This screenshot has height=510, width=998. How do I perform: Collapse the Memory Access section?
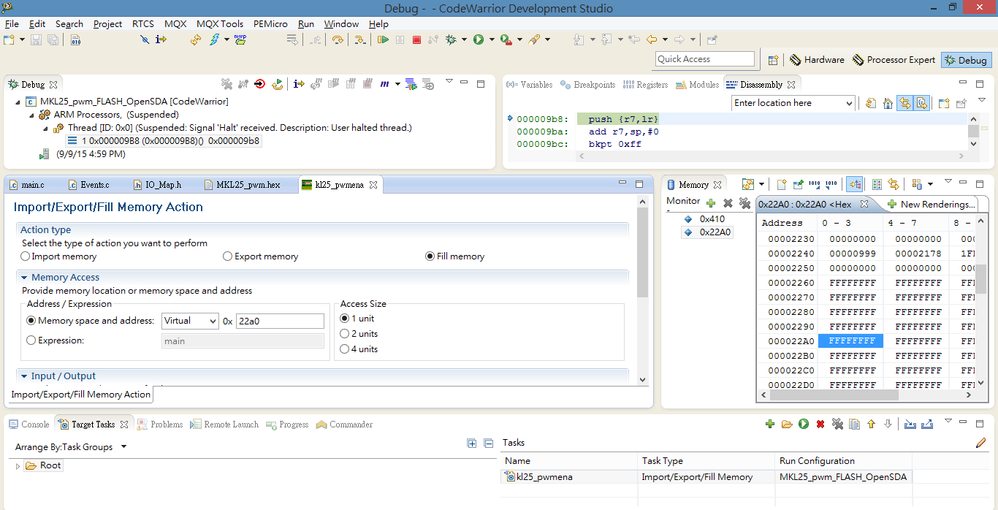24,278
